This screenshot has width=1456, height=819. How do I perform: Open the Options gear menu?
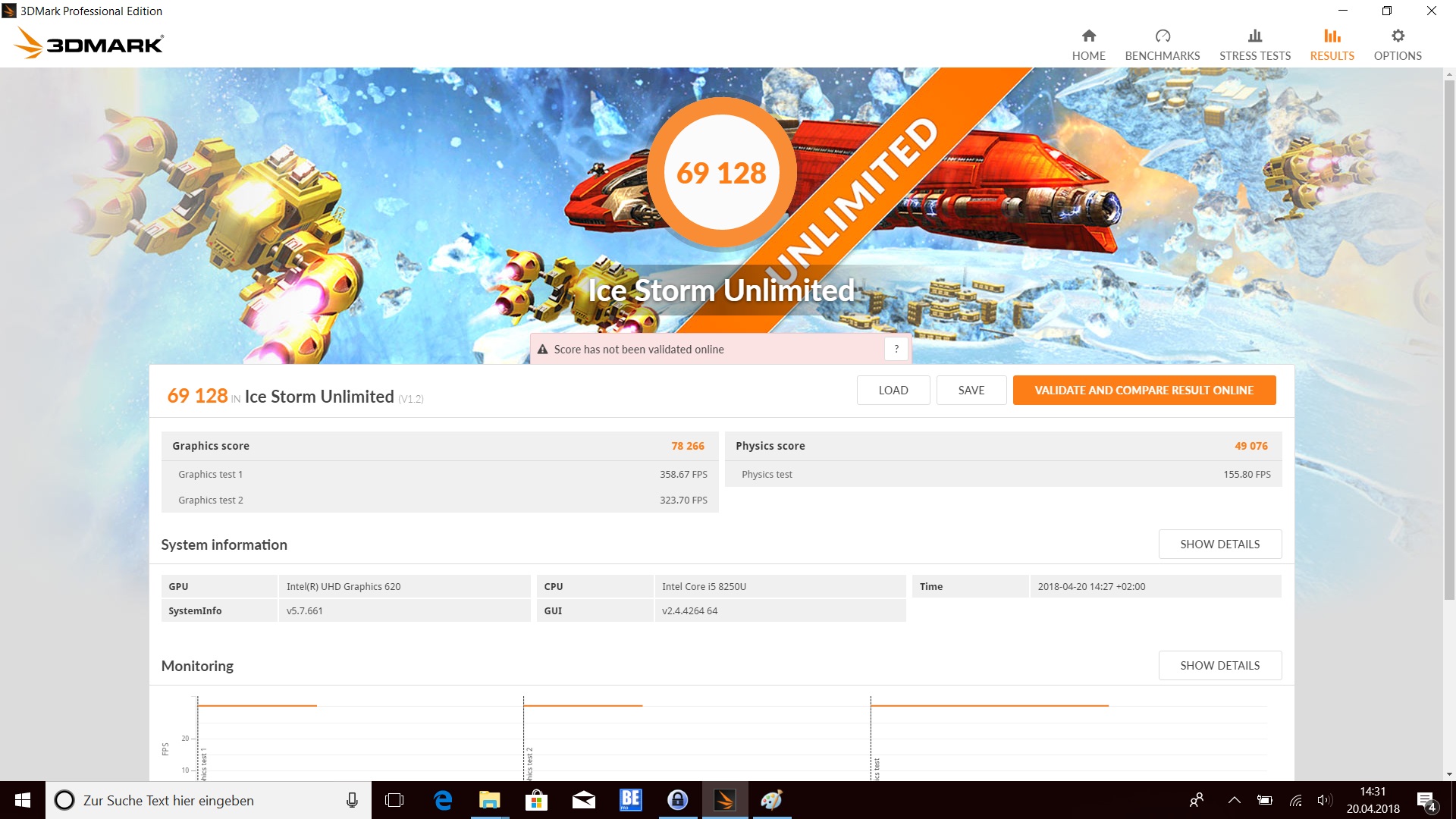click(1398, 36)
